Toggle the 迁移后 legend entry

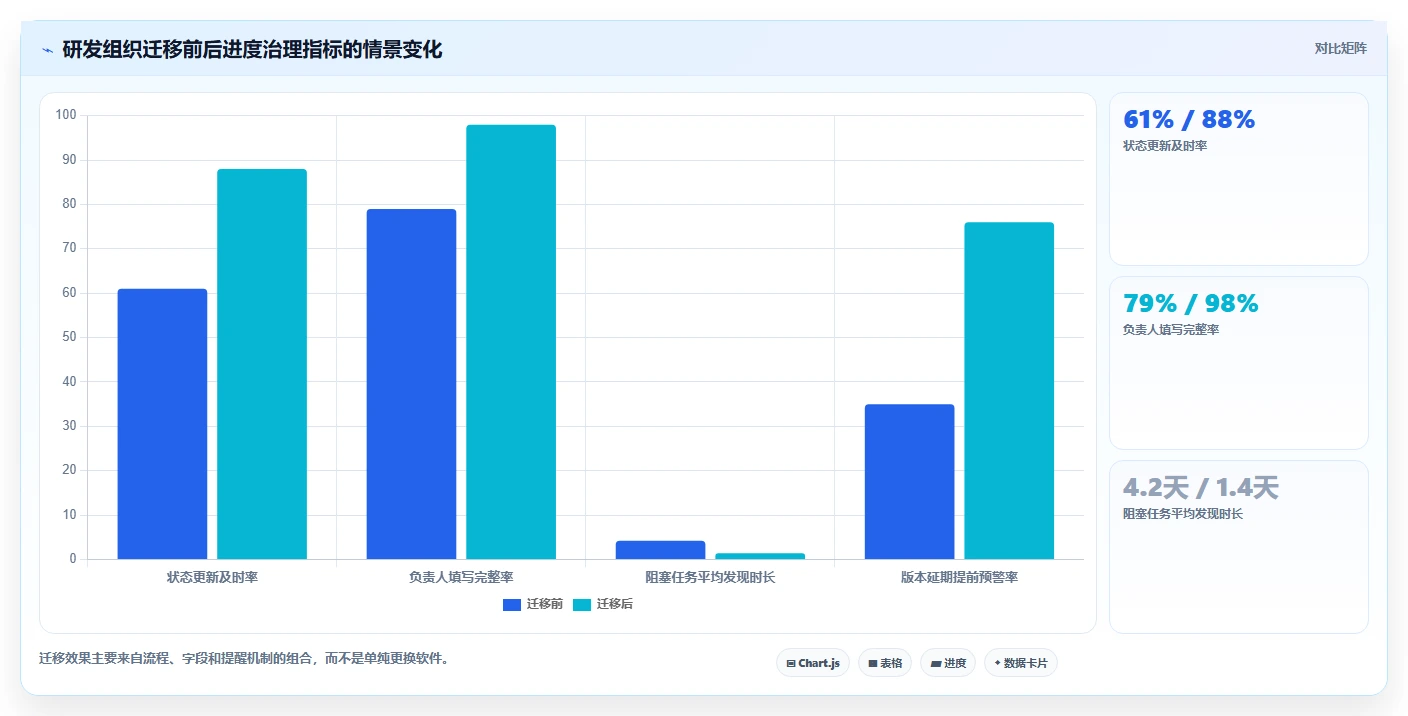[603, 604]
